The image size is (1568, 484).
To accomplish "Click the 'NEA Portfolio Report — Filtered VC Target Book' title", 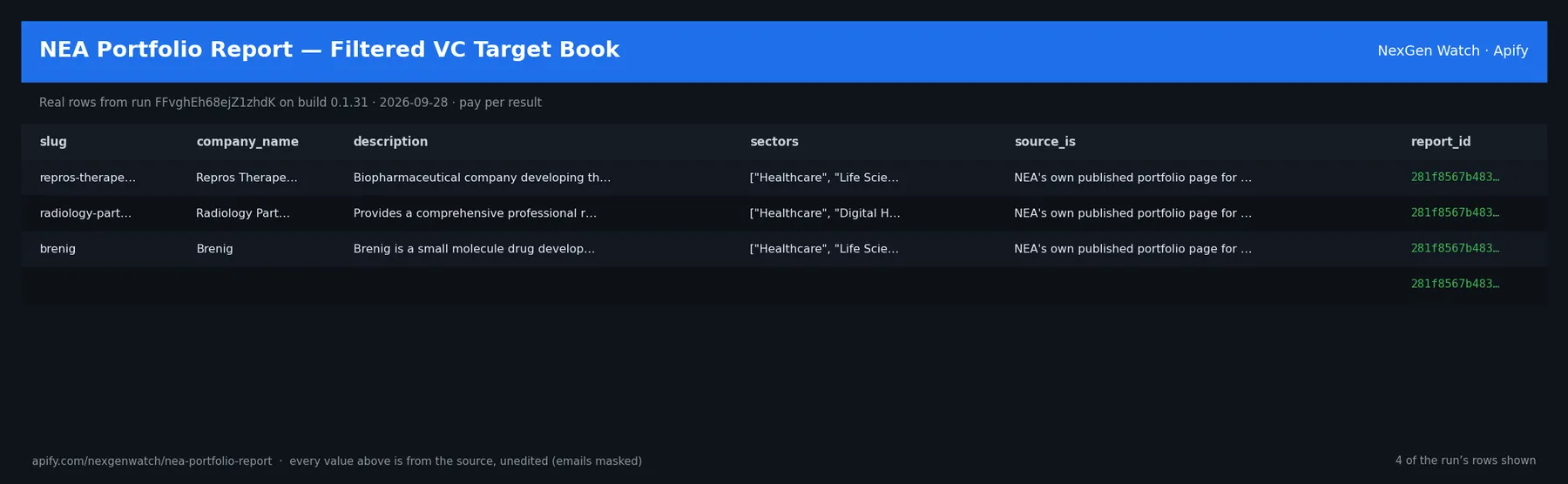I will click(329, 50).
